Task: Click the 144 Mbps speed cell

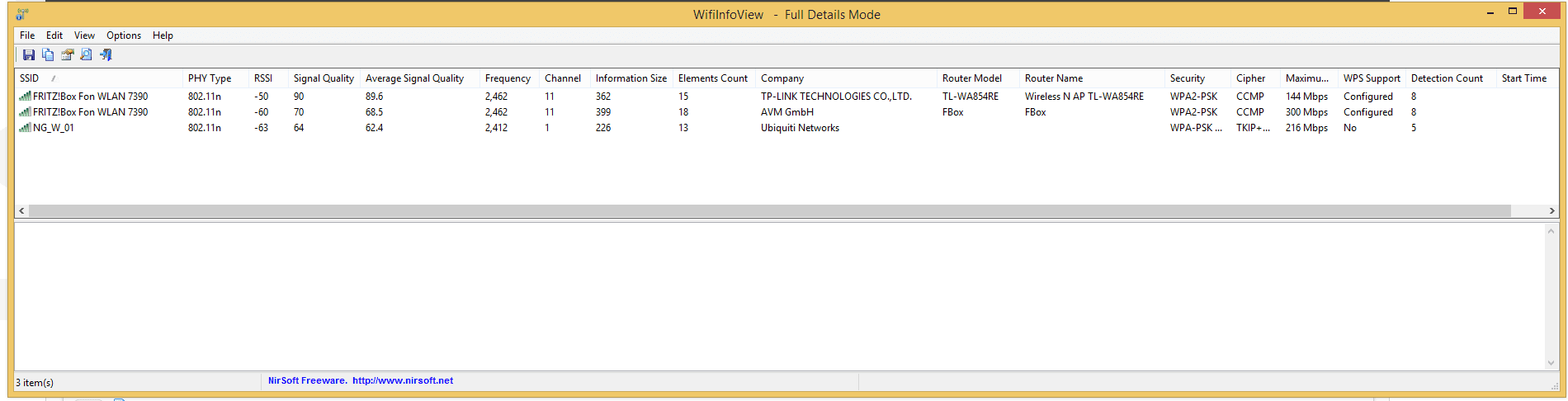Action: coord(1306,97)
